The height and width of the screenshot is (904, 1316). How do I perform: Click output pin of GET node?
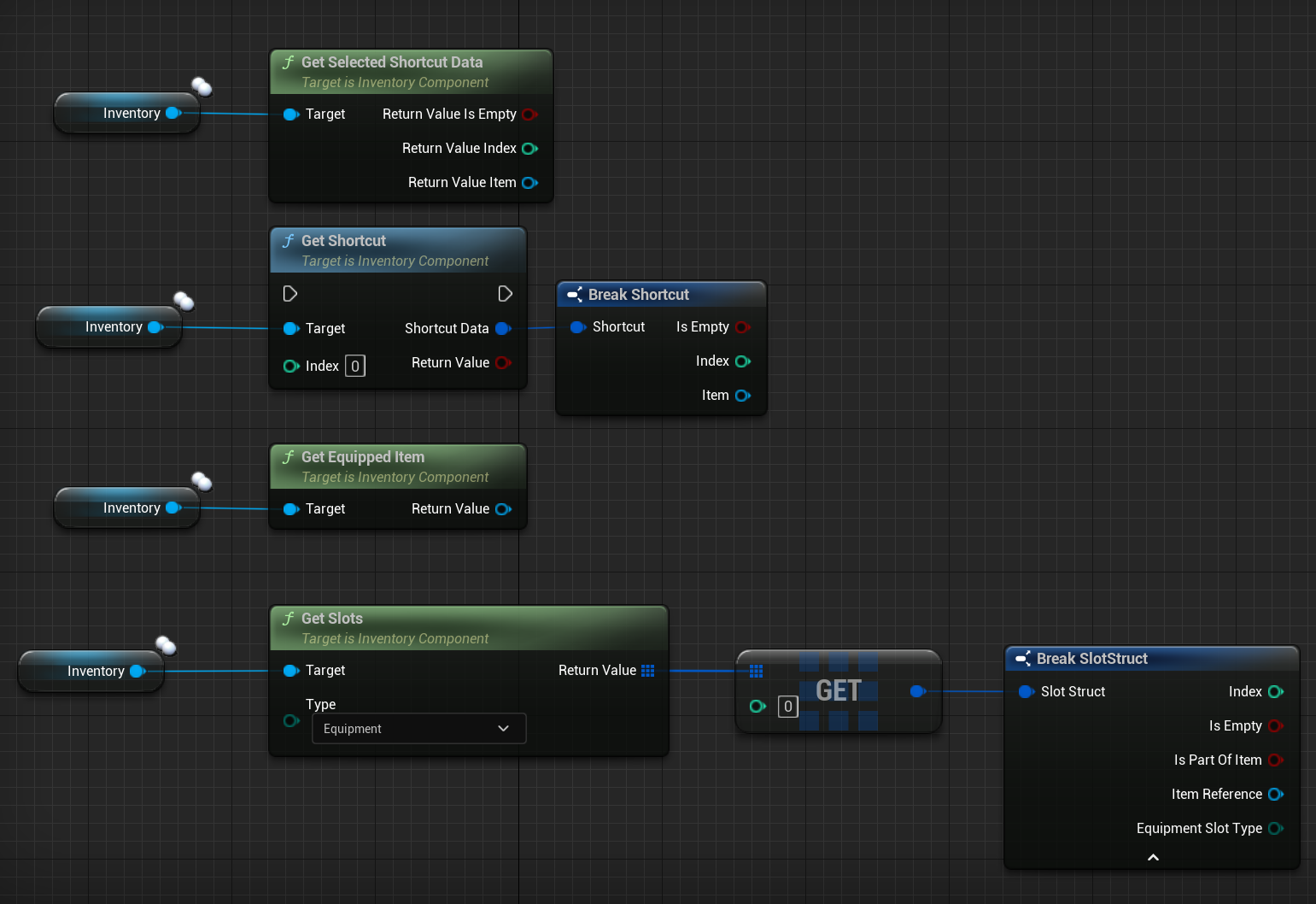[x=918, y=691]
